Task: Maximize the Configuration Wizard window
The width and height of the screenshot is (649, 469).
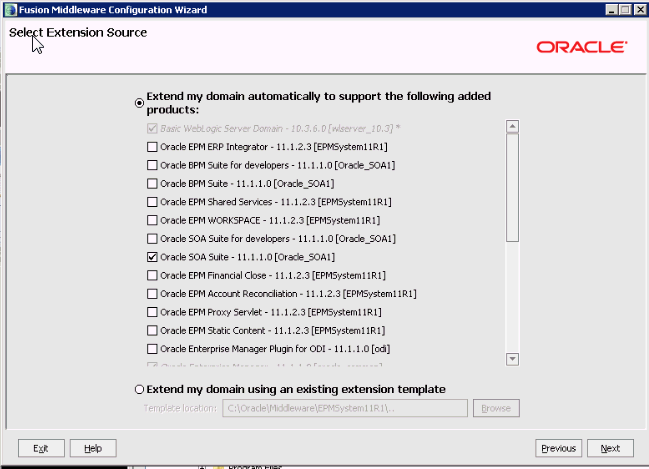Action: (x=625, y=10)
